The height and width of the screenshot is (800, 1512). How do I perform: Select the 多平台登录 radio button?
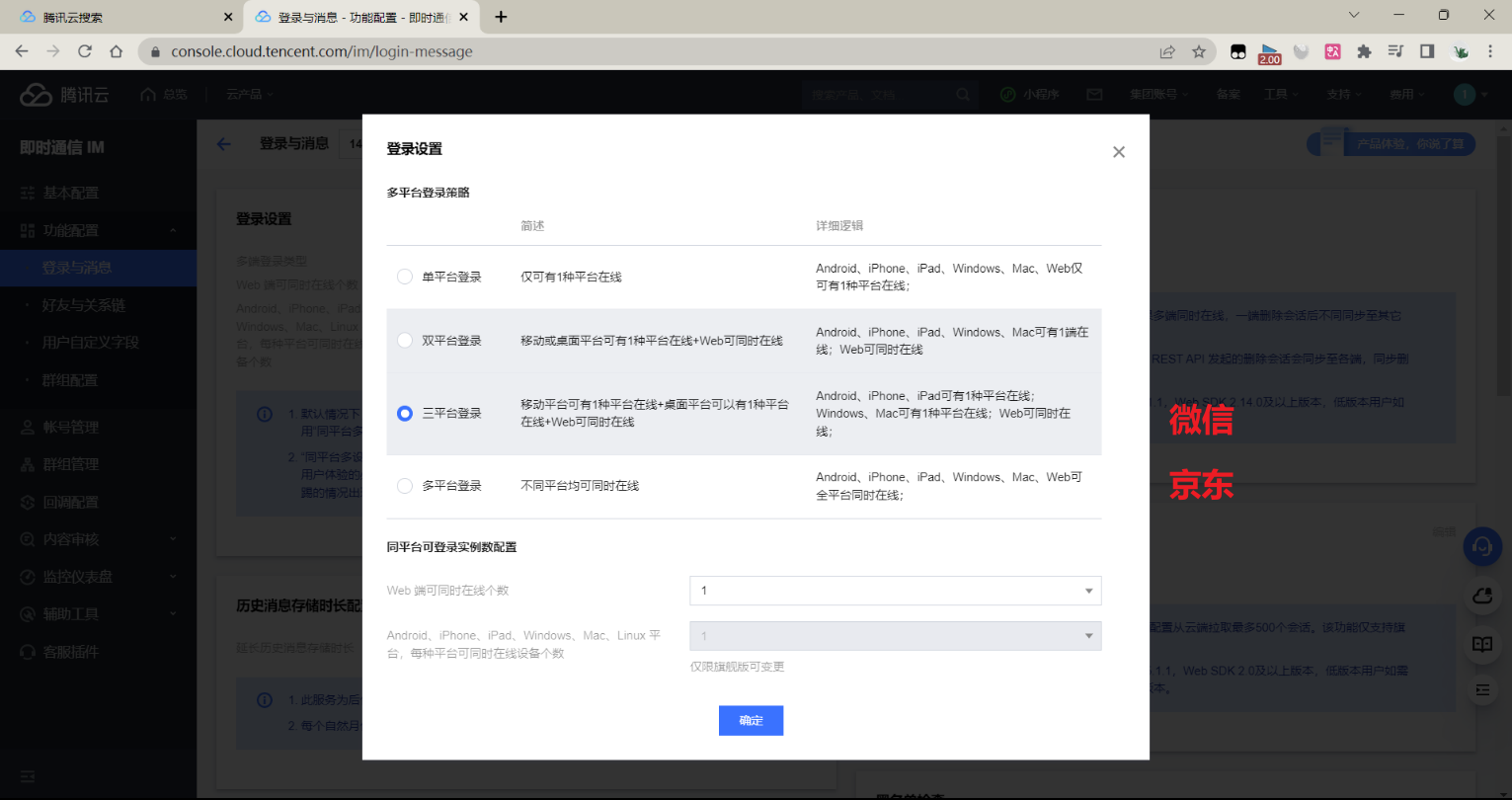pos(405,486)
